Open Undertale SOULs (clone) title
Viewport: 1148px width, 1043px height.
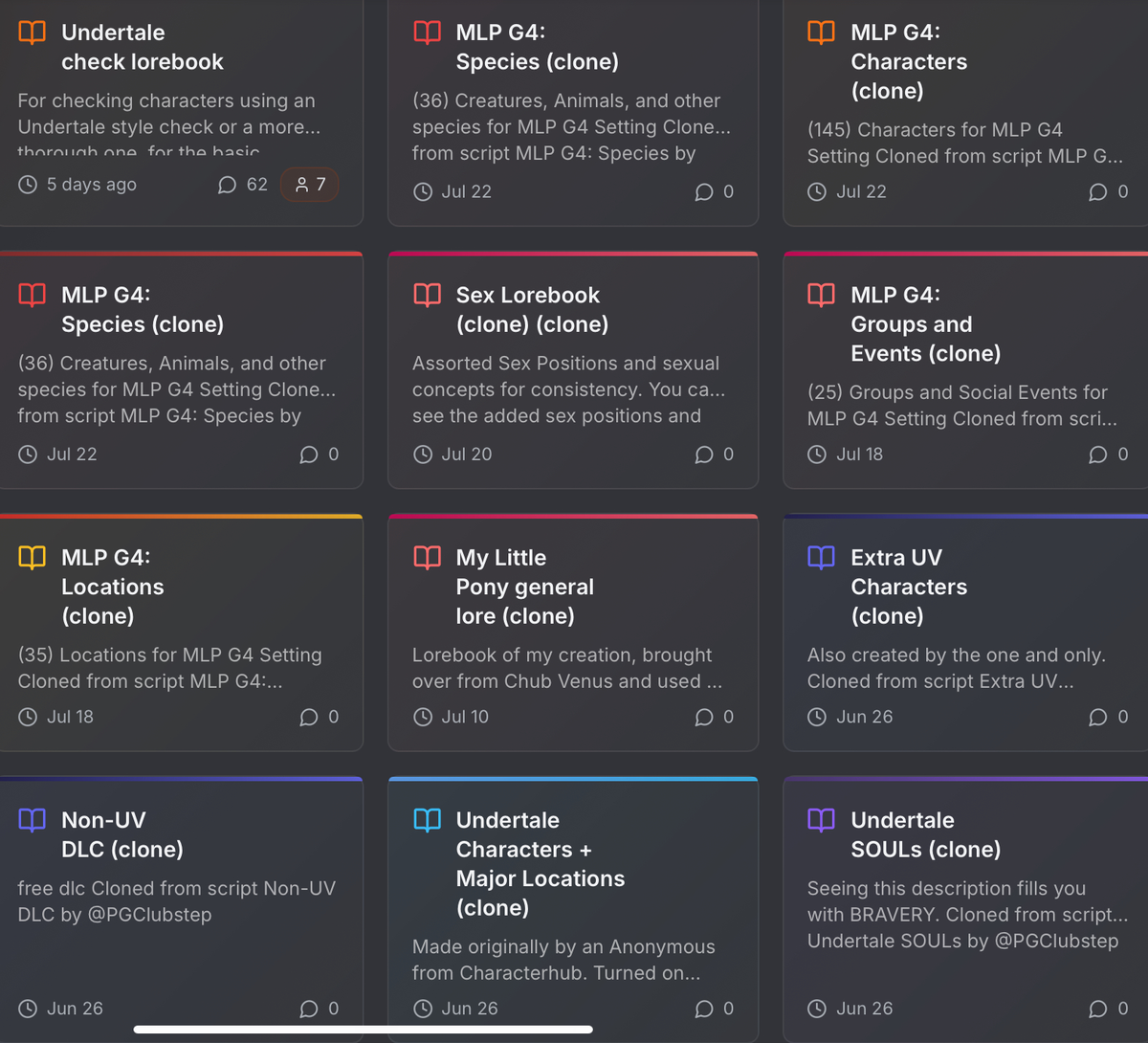click(x=925, y=834)
